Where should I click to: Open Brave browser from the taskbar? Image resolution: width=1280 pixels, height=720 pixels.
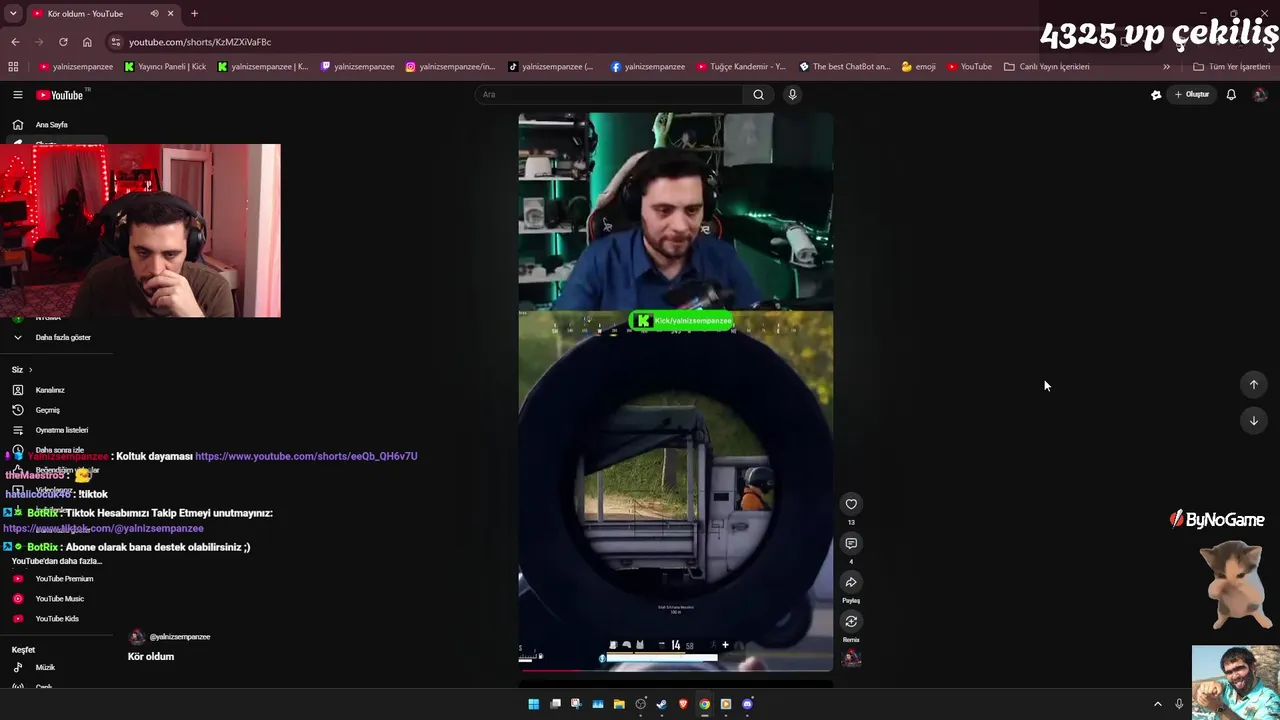(x=684, y=704)
